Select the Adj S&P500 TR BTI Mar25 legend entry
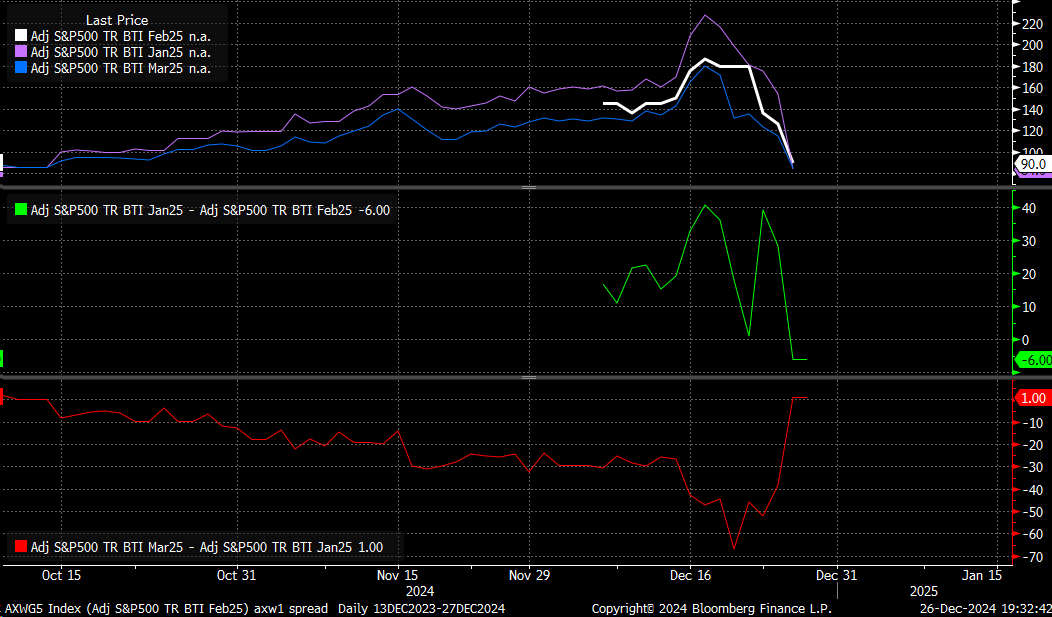The height and width of the screenshot is (617, 1052). (x=120, y=68)
